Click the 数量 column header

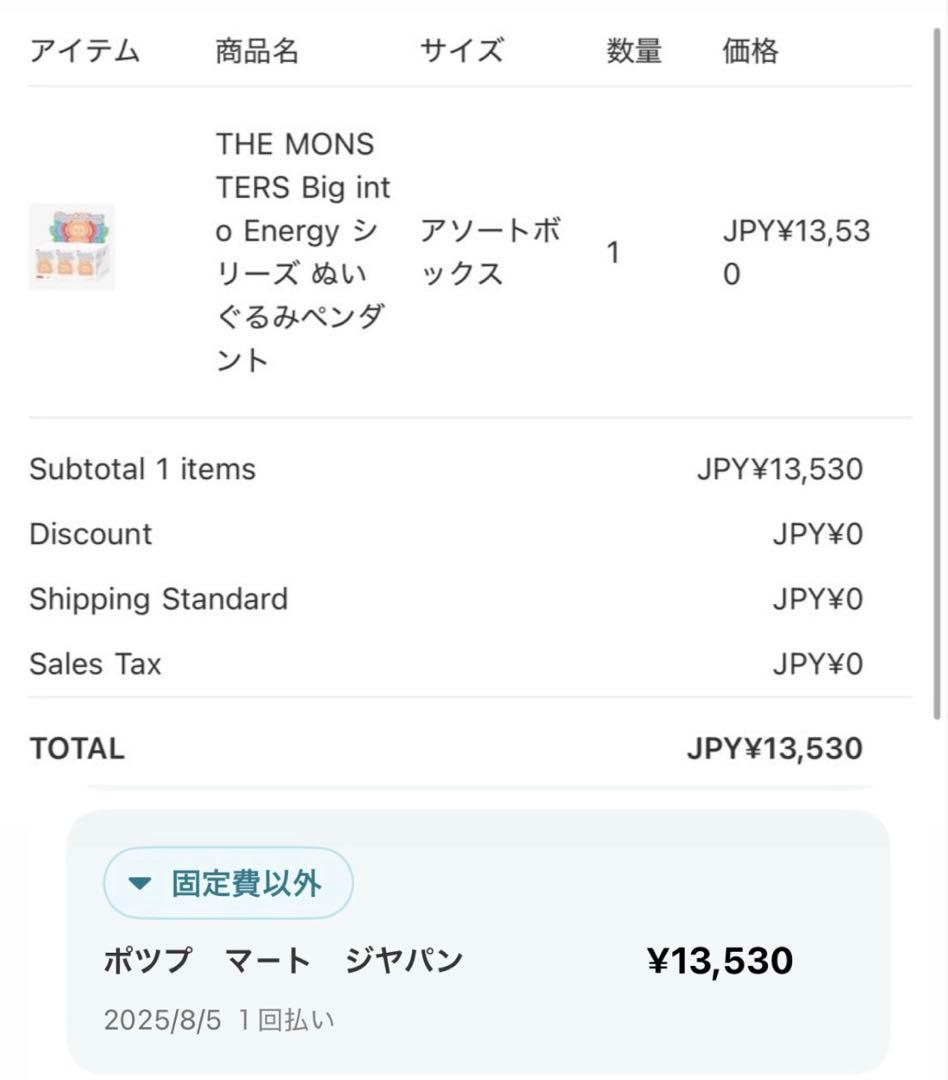633,51
